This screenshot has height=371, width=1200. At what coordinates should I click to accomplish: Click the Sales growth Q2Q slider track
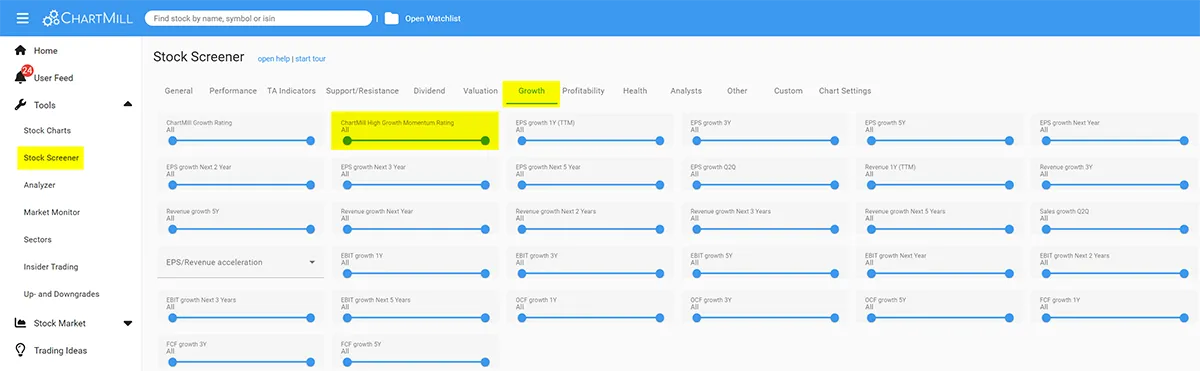pos(1114,229)
